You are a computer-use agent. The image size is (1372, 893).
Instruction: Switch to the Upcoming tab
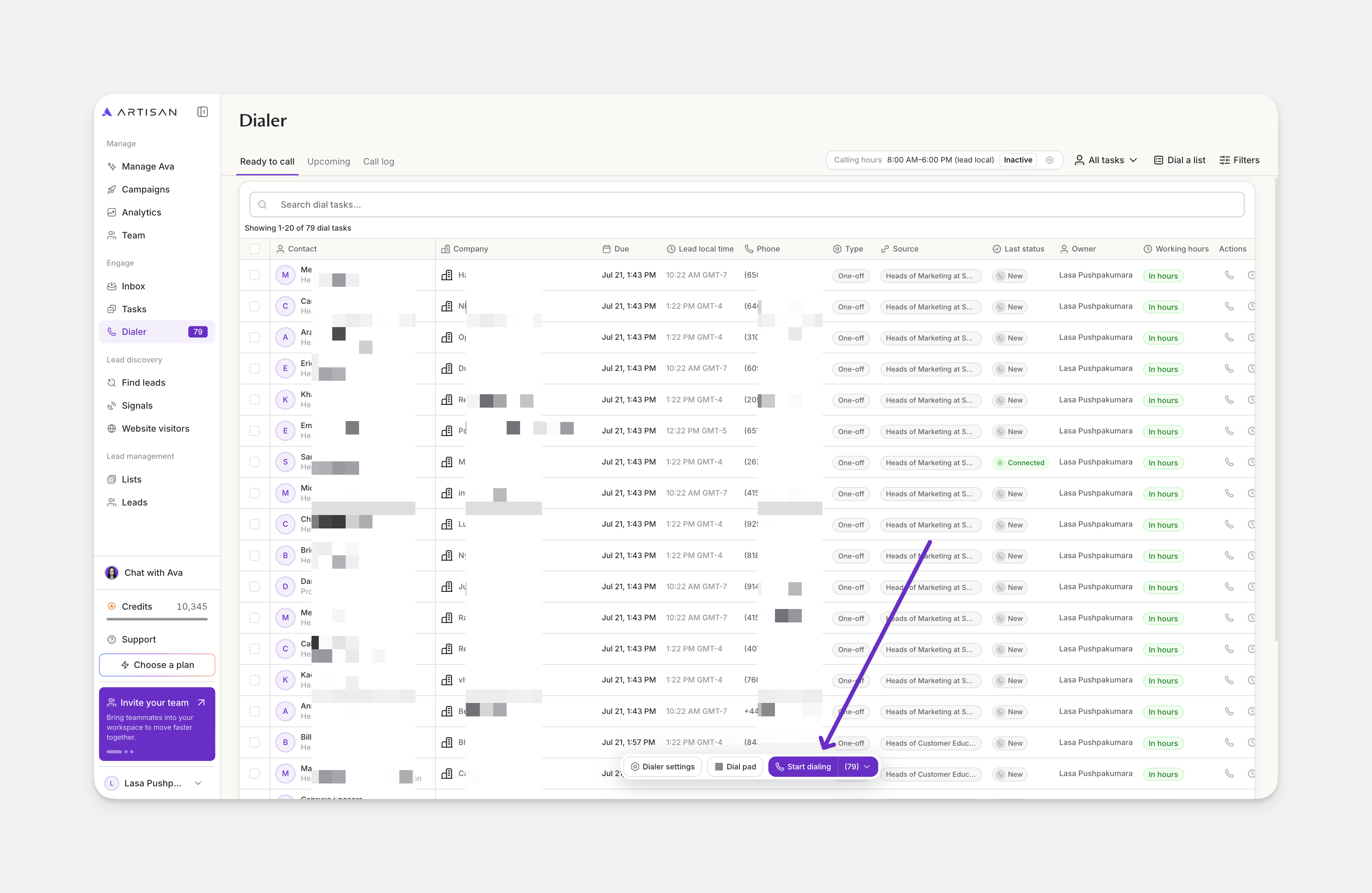[329, 161]
